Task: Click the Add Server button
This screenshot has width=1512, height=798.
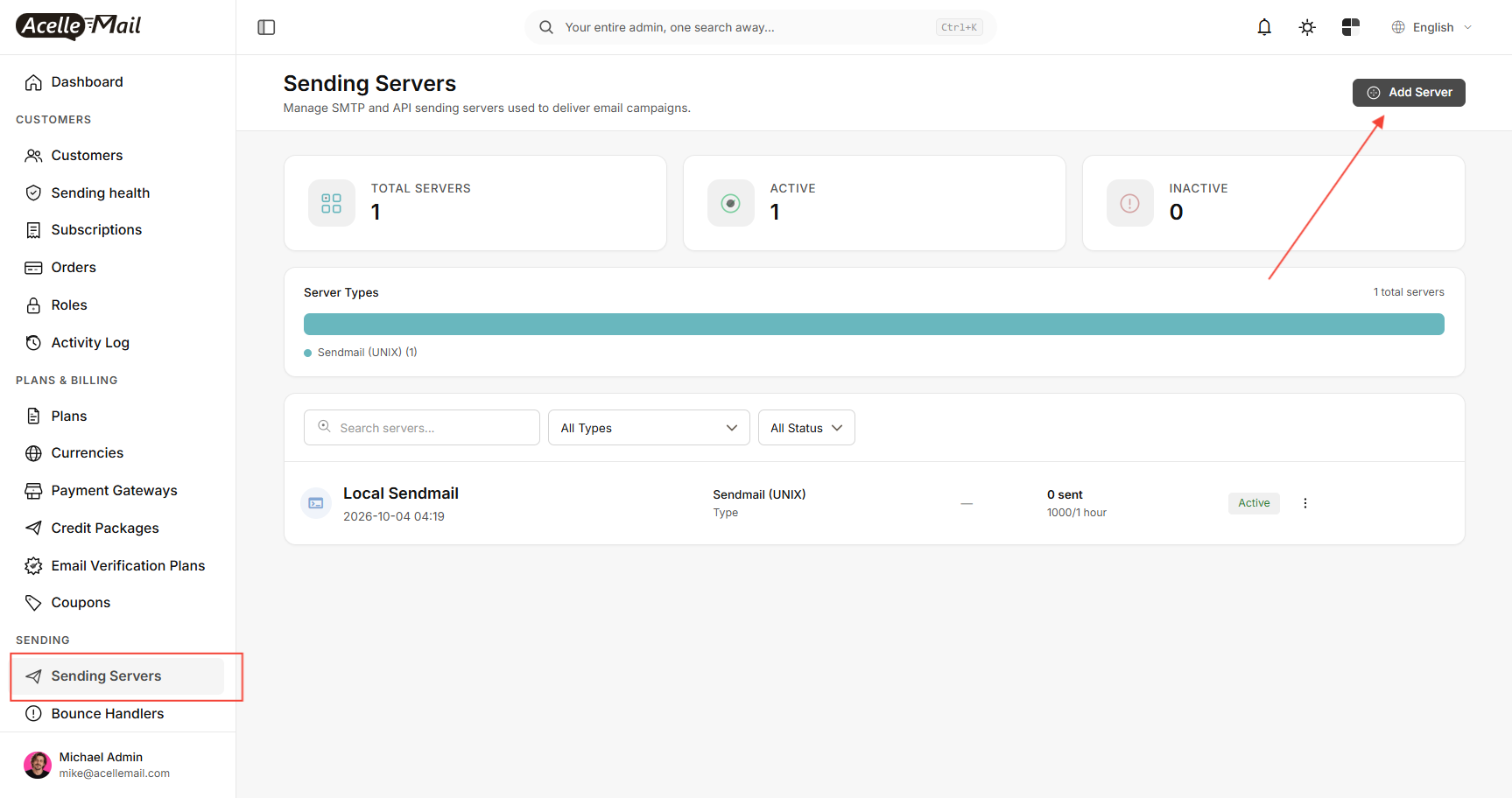Action: point(1409,93)
